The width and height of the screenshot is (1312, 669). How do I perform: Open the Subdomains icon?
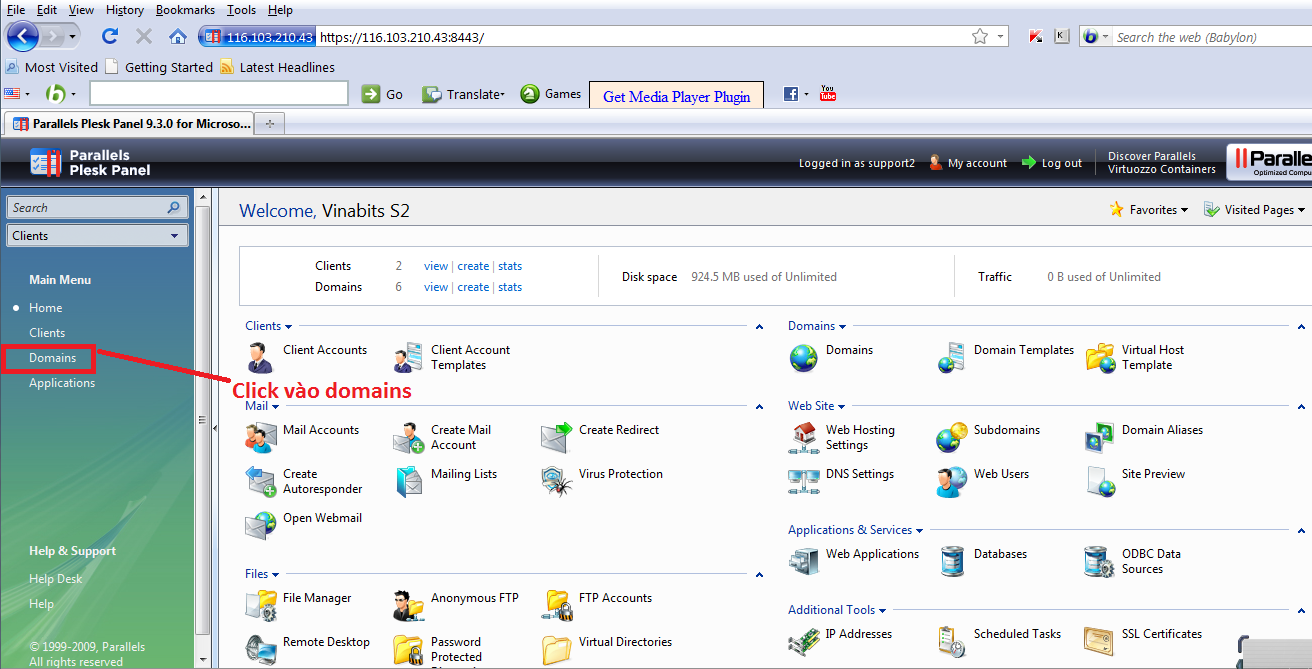click(x=951, y=438)
